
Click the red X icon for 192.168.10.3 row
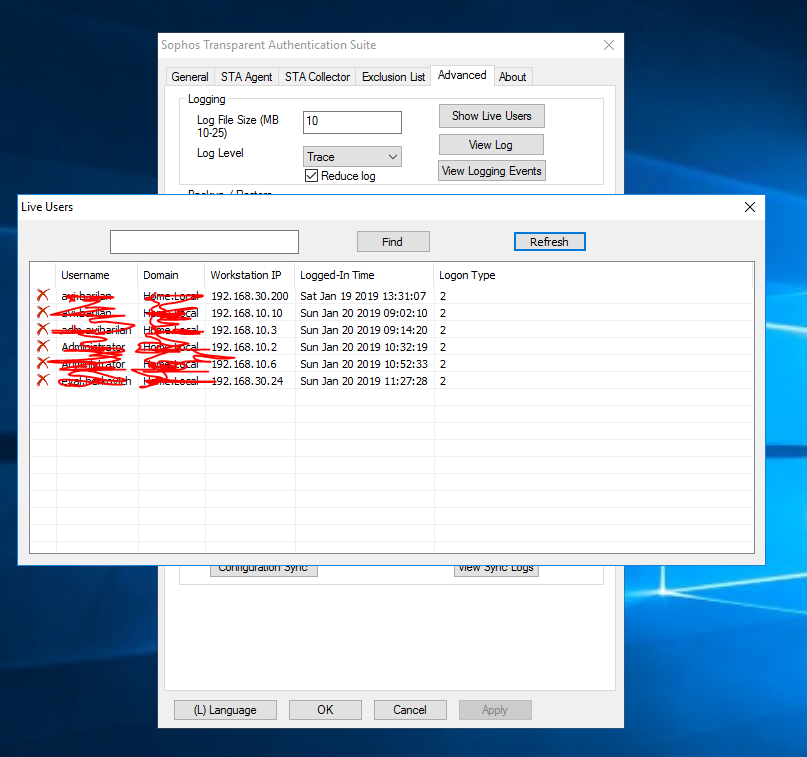tap(43, 329)
